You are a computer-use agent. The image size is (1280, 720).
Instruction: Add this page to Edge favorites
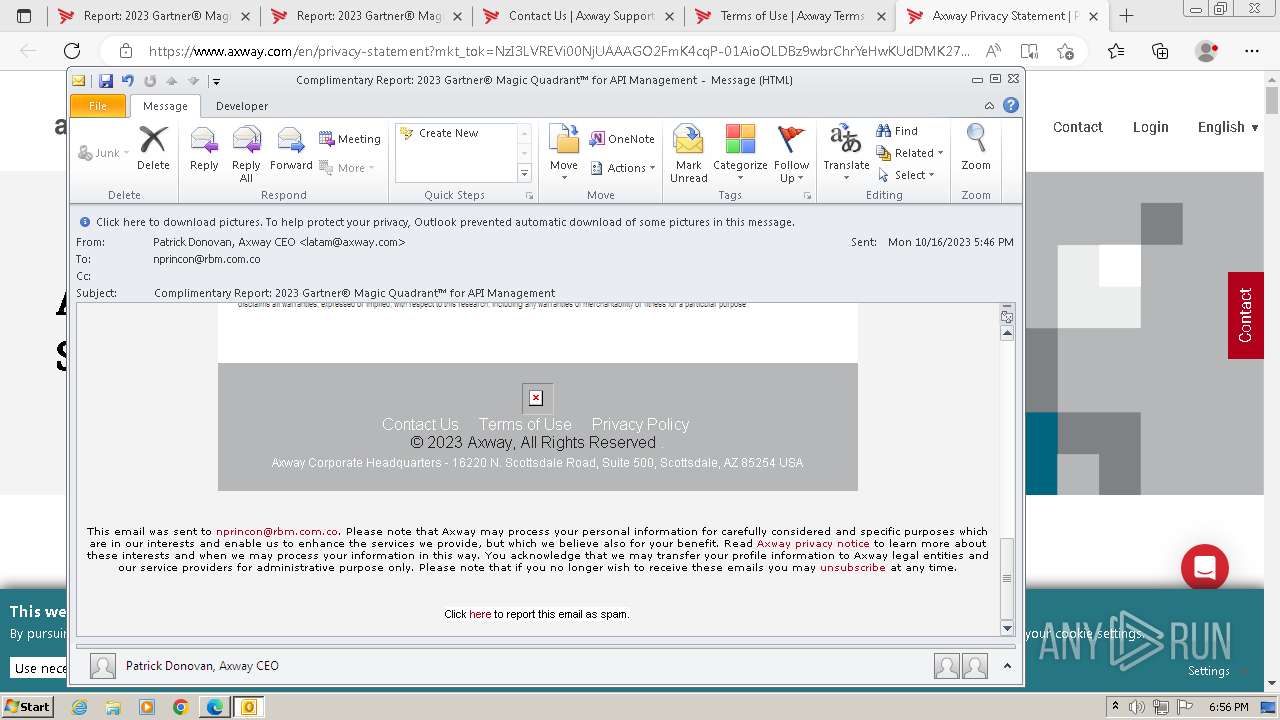(x=1065, y=51)
